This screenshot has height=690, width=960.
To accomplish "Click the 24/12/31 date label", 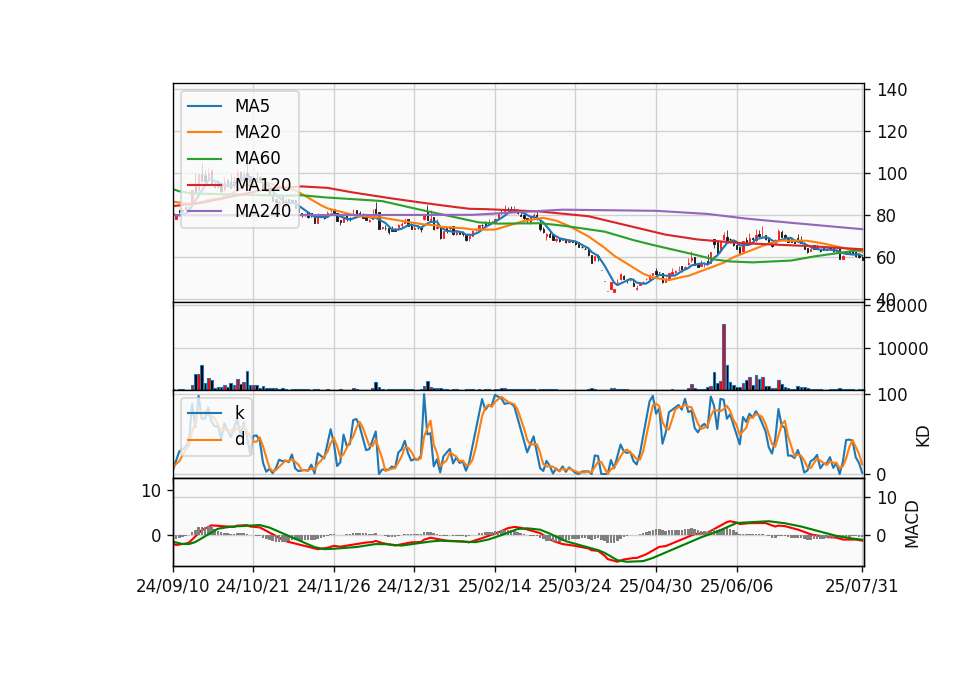I will 414,586.
